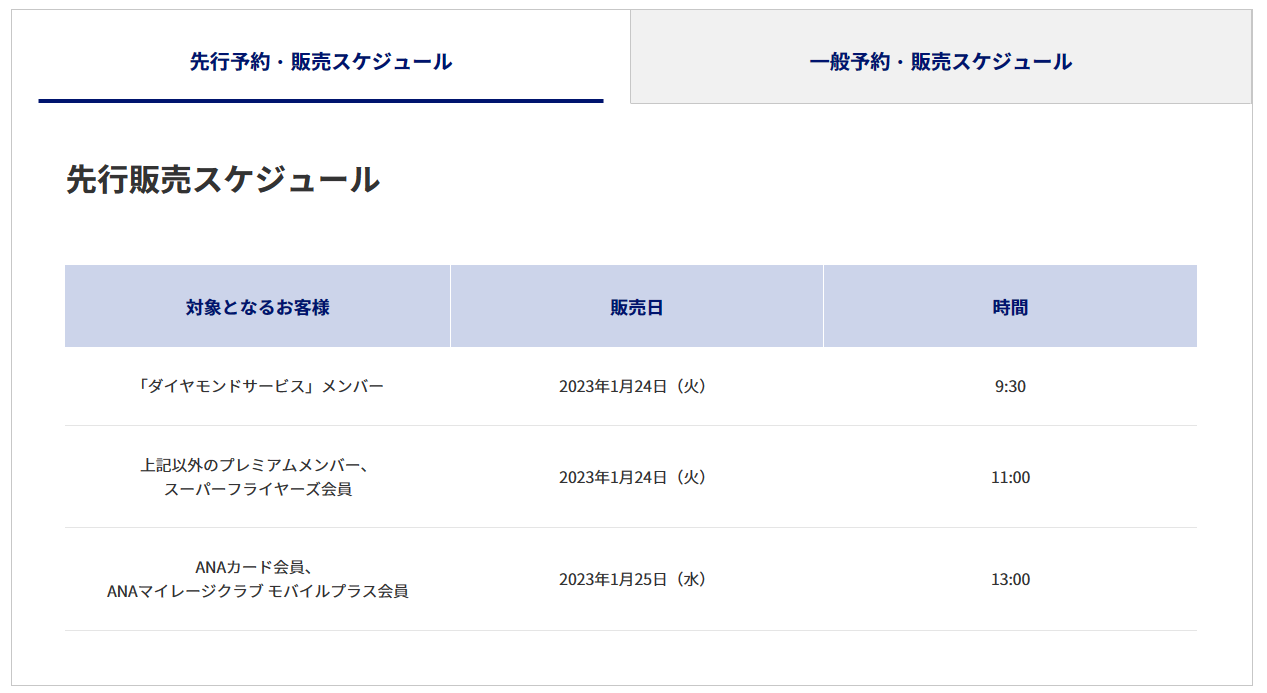Select the 11:00 time entry
Image resolution: width=1267 pixels, height=693 pixels.
[x=1010, y=477]
